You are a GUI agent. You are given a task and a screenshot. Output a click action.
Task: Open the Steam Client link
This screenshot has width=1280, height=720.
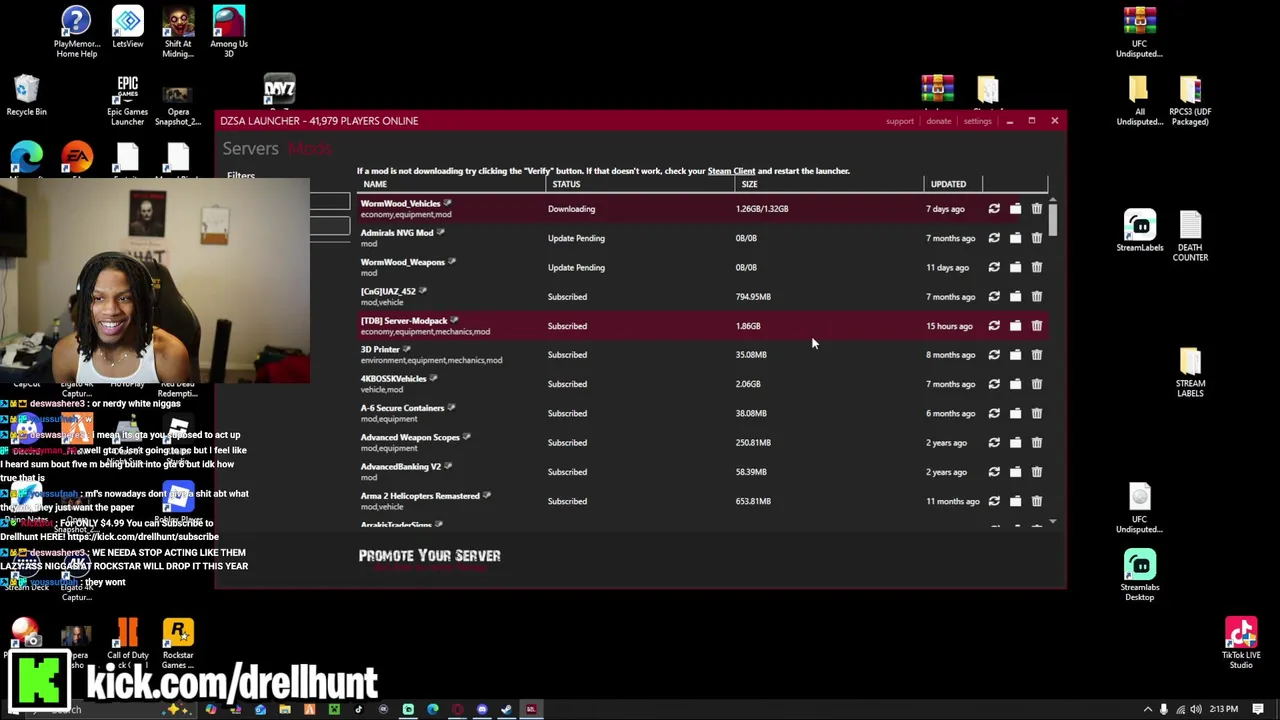[x=731, y=171]
